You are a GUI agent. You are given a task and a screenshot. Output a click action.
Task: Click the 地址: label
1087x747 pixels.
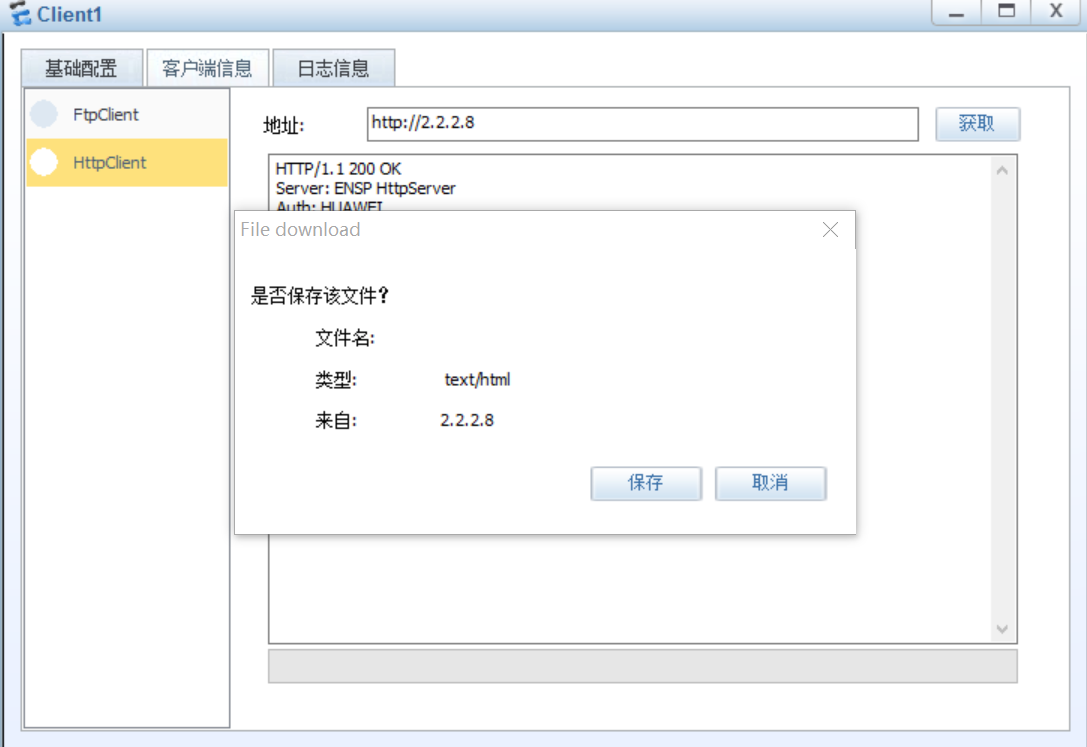tap(284, 125)
